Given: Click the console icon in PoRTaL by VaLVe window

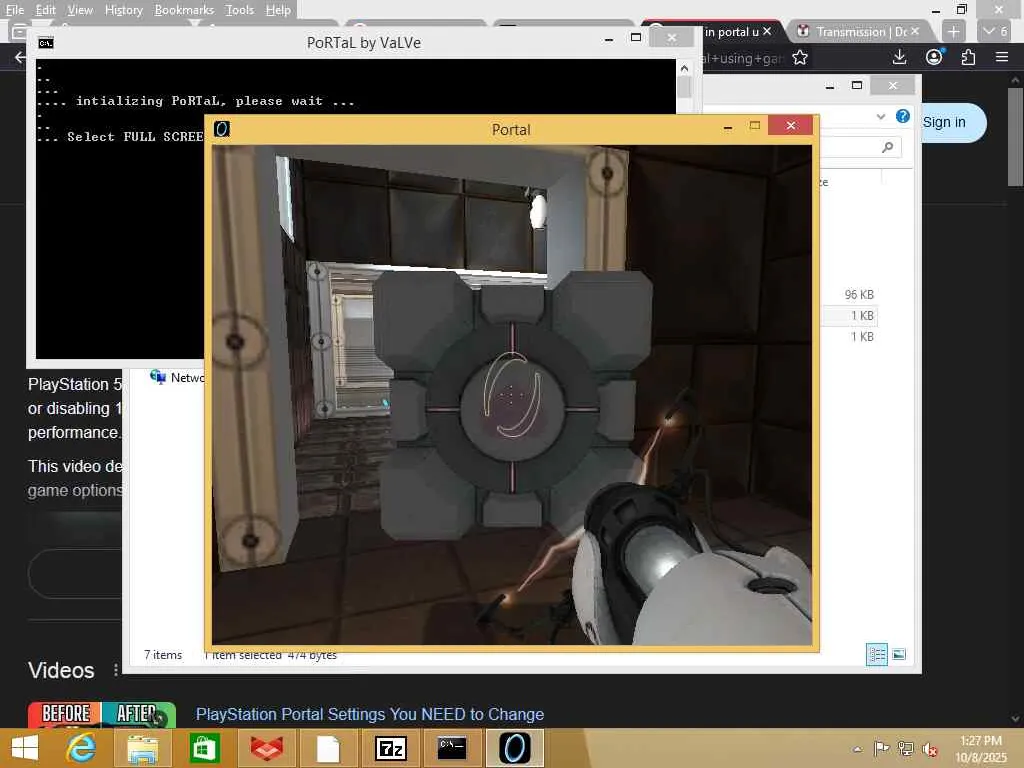Looking at the screenshot, I should (46, 43).
